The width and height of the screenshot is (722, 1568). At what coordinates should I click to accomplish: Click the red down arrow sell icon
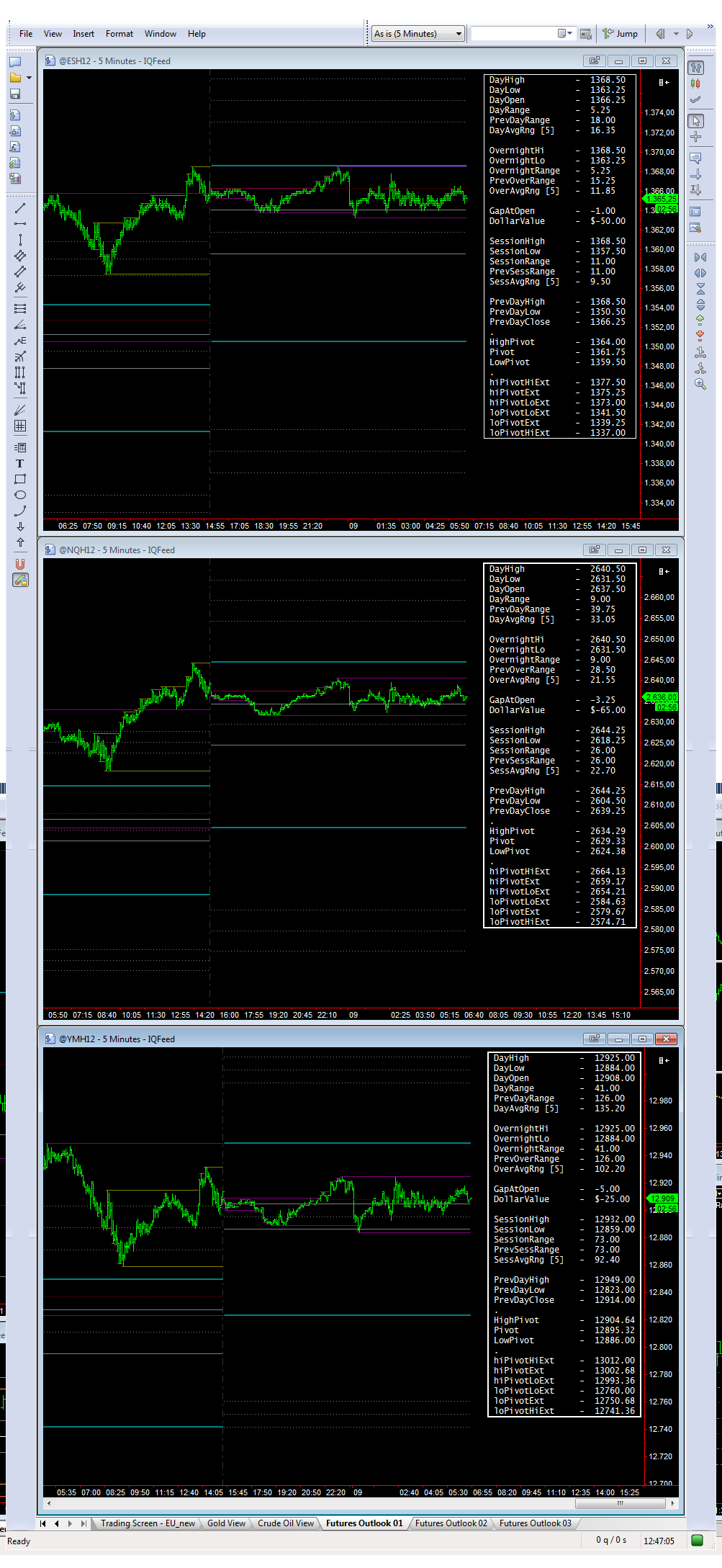tap(700, 336)
